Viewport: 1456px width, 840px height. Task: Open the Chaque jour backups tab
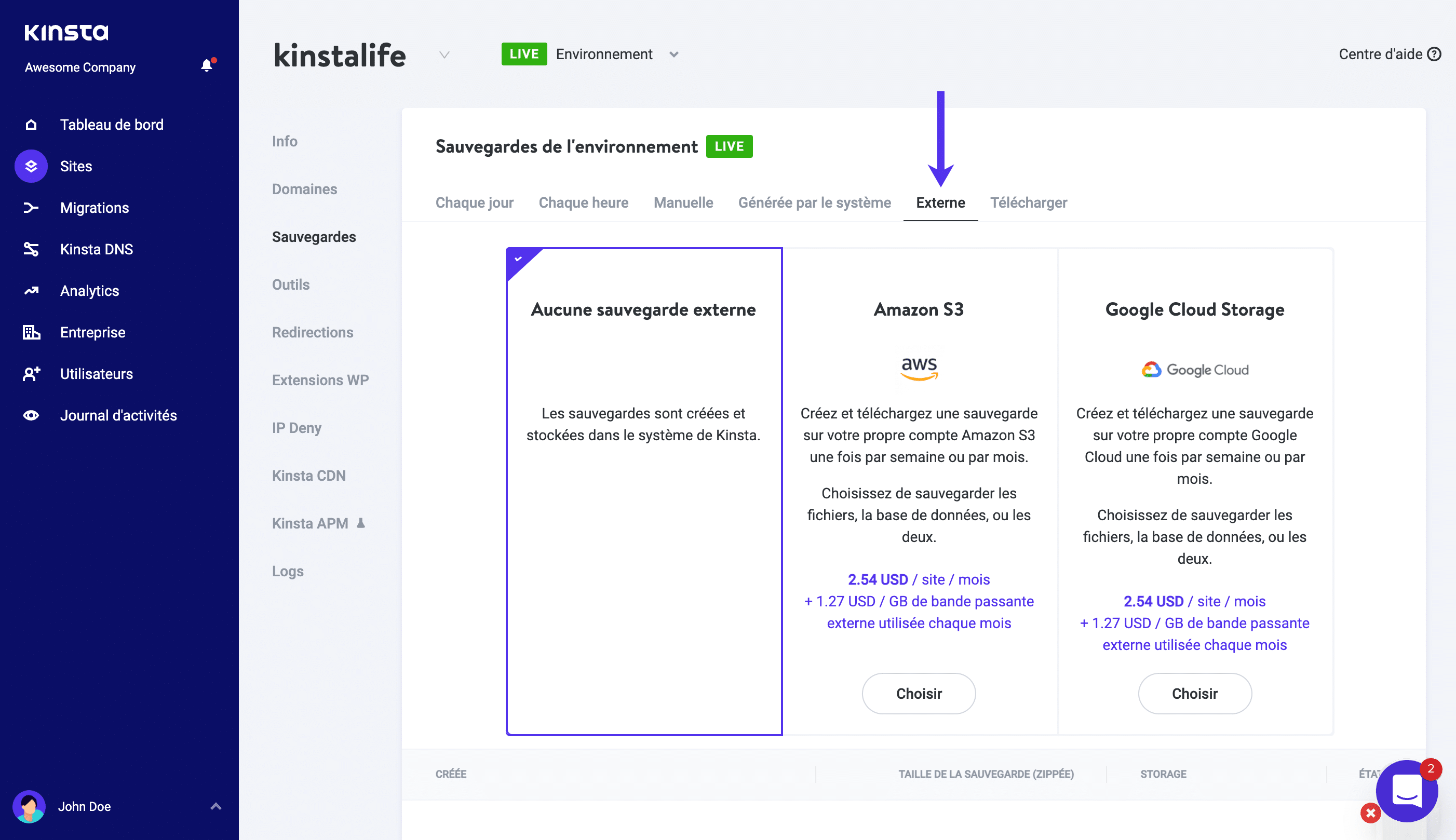475,202
